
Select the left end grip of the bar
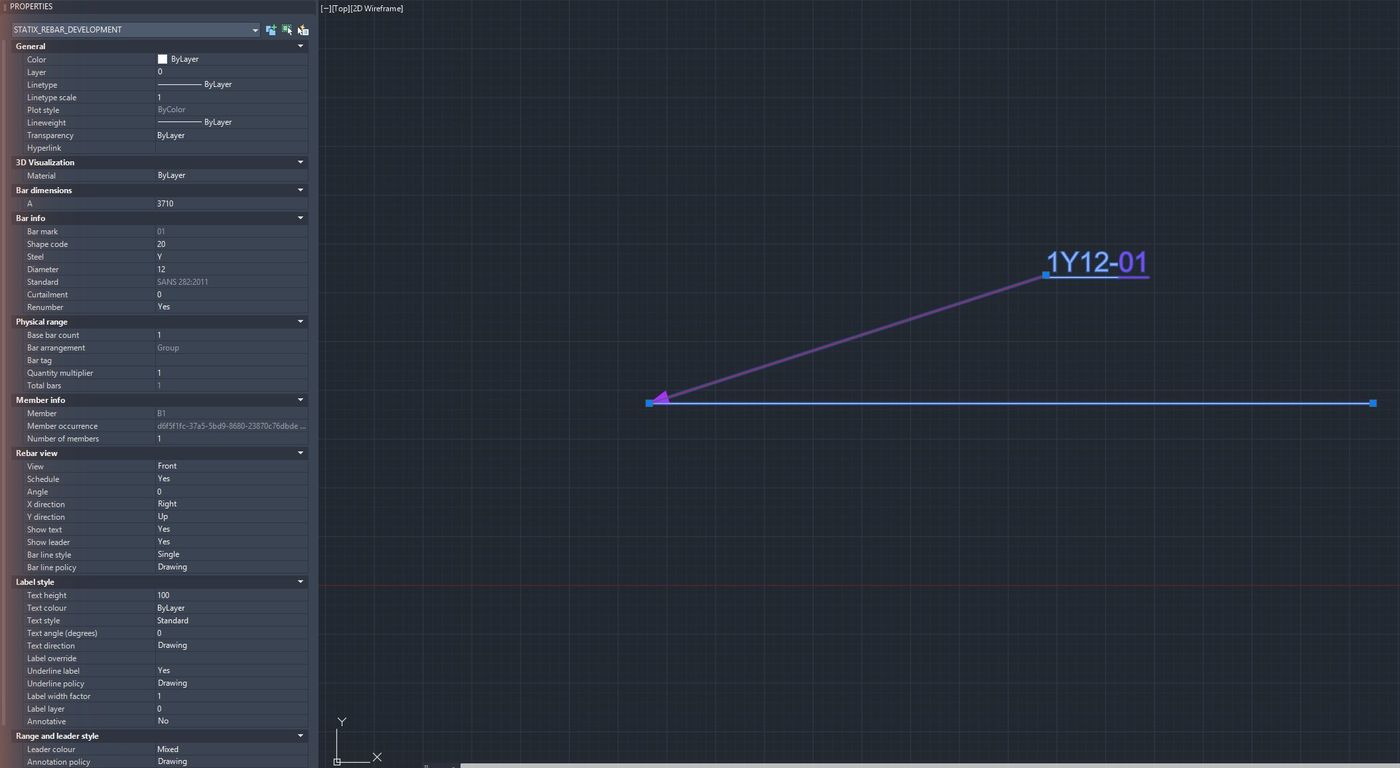tap(649, 403)
